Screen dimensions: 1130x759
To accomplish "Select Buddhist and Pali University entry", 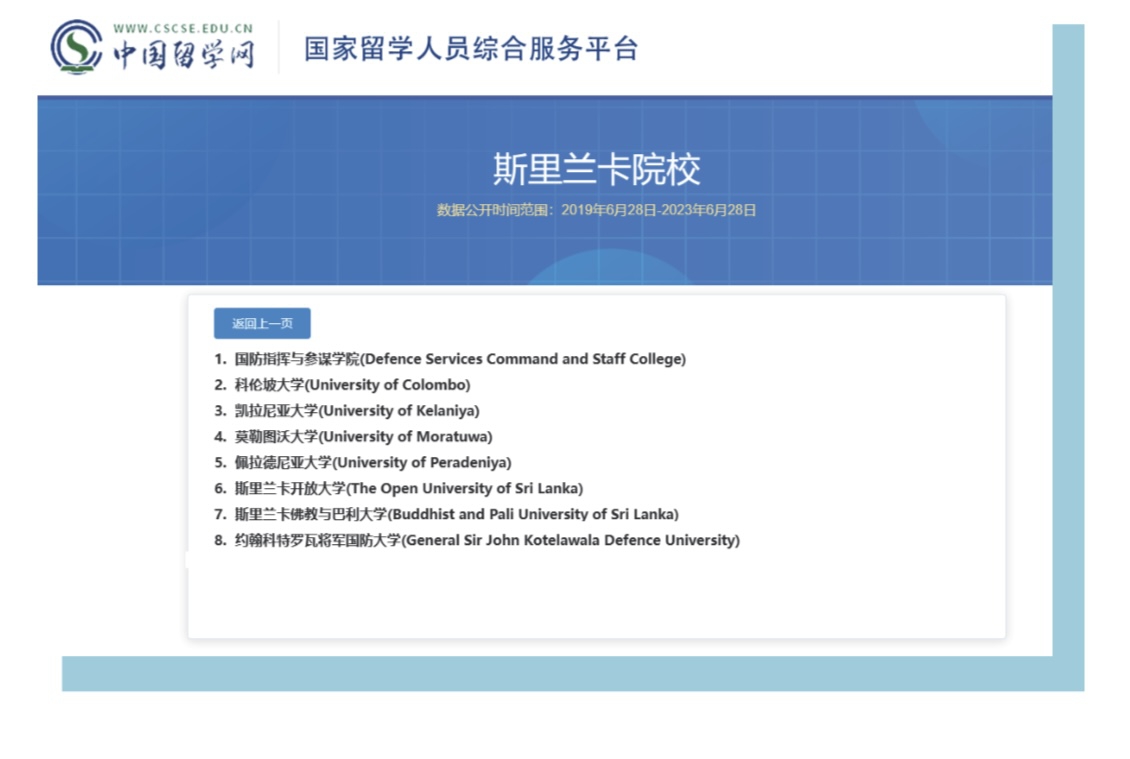I will point(456,515).
